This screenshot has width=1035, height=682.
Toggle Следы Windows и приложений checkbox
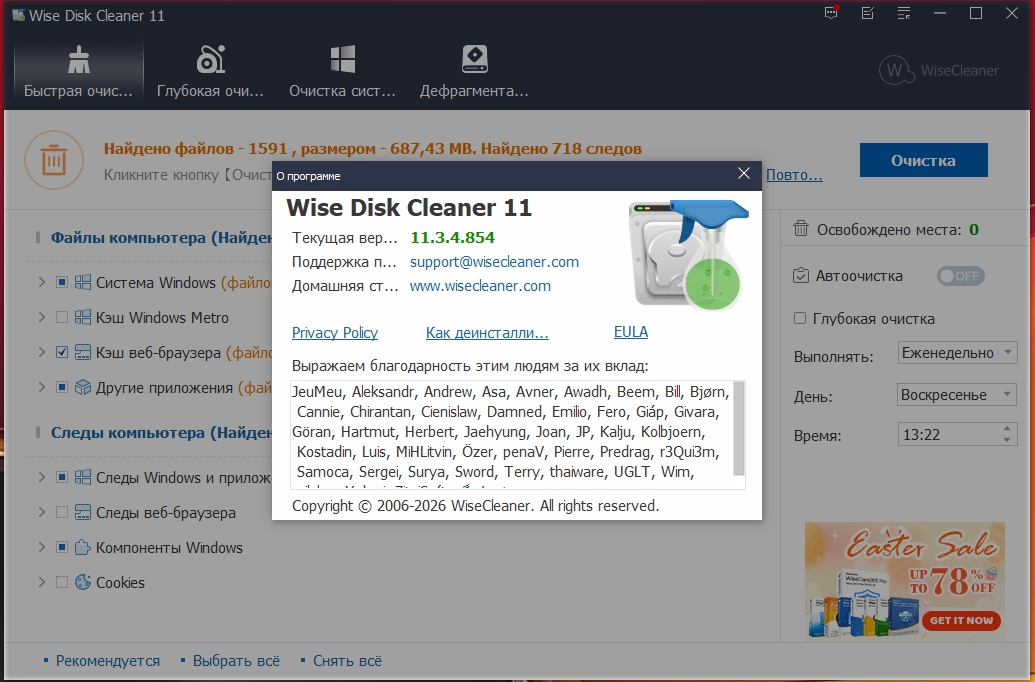pos(62,477)
